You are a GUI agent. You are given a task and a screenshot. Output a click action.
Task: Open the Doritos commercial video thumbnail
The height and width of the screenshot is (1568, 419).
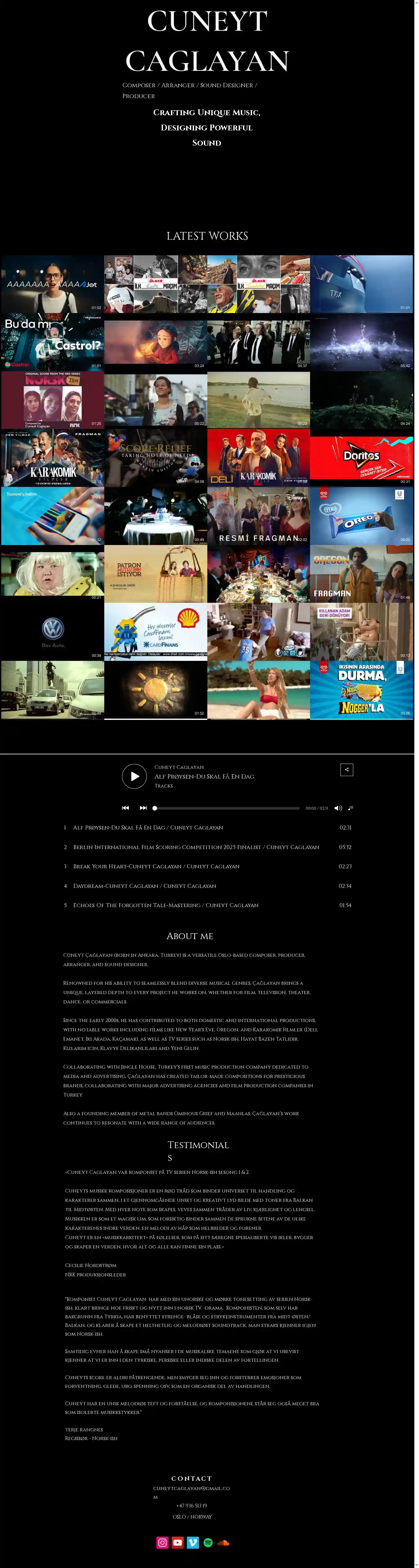(x=361, y=457)
